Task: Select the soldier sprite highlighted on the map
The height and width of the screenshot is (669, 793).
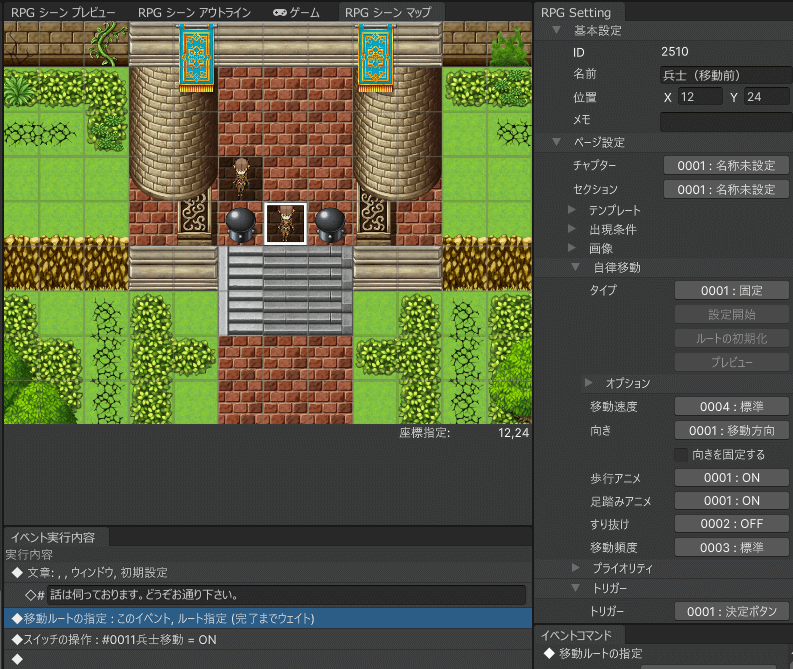Action: pyautogui.click(x=286, y=223)
